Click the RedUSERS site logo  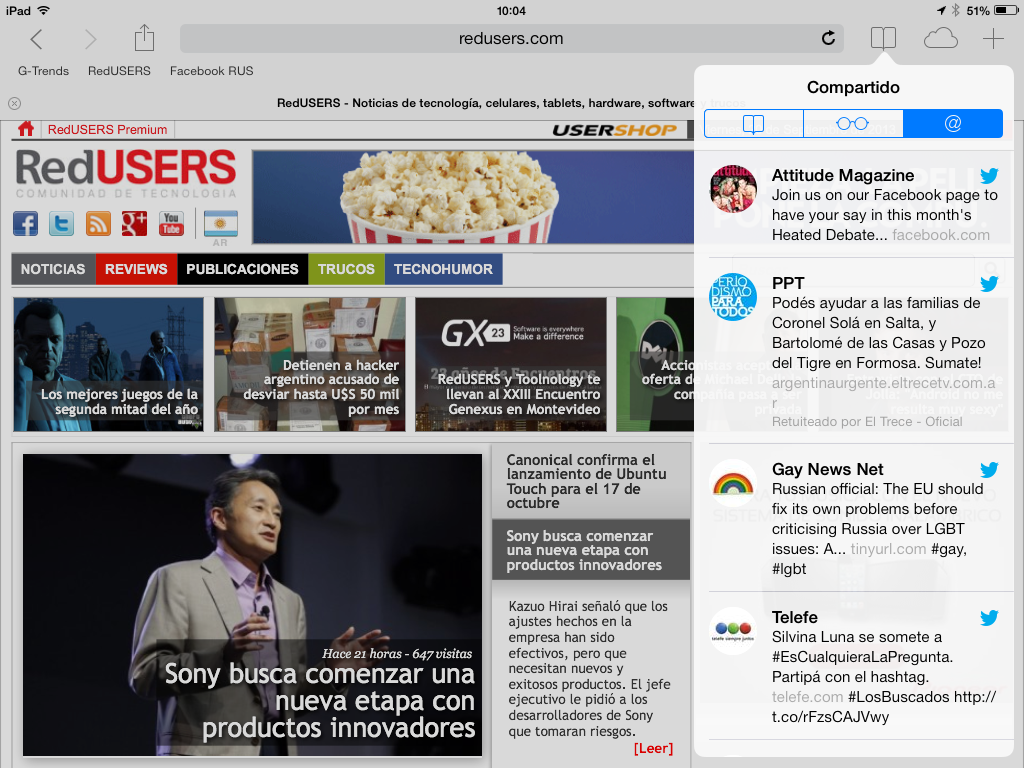(125, 172)
